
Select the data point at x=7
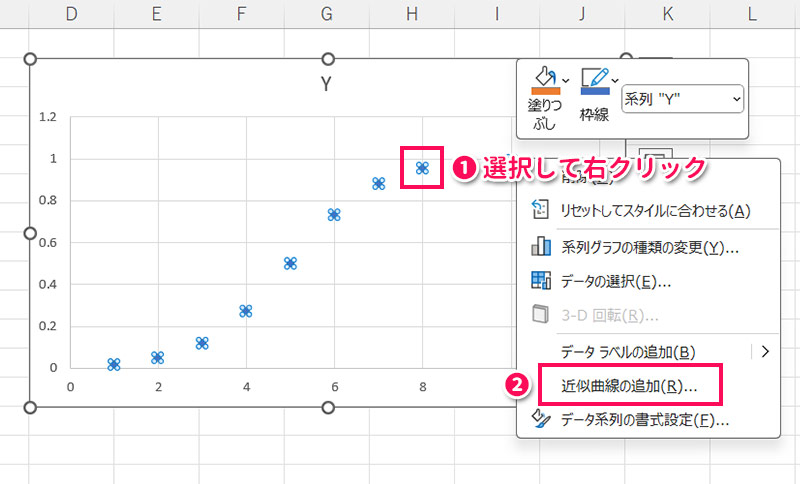(379, 184)
